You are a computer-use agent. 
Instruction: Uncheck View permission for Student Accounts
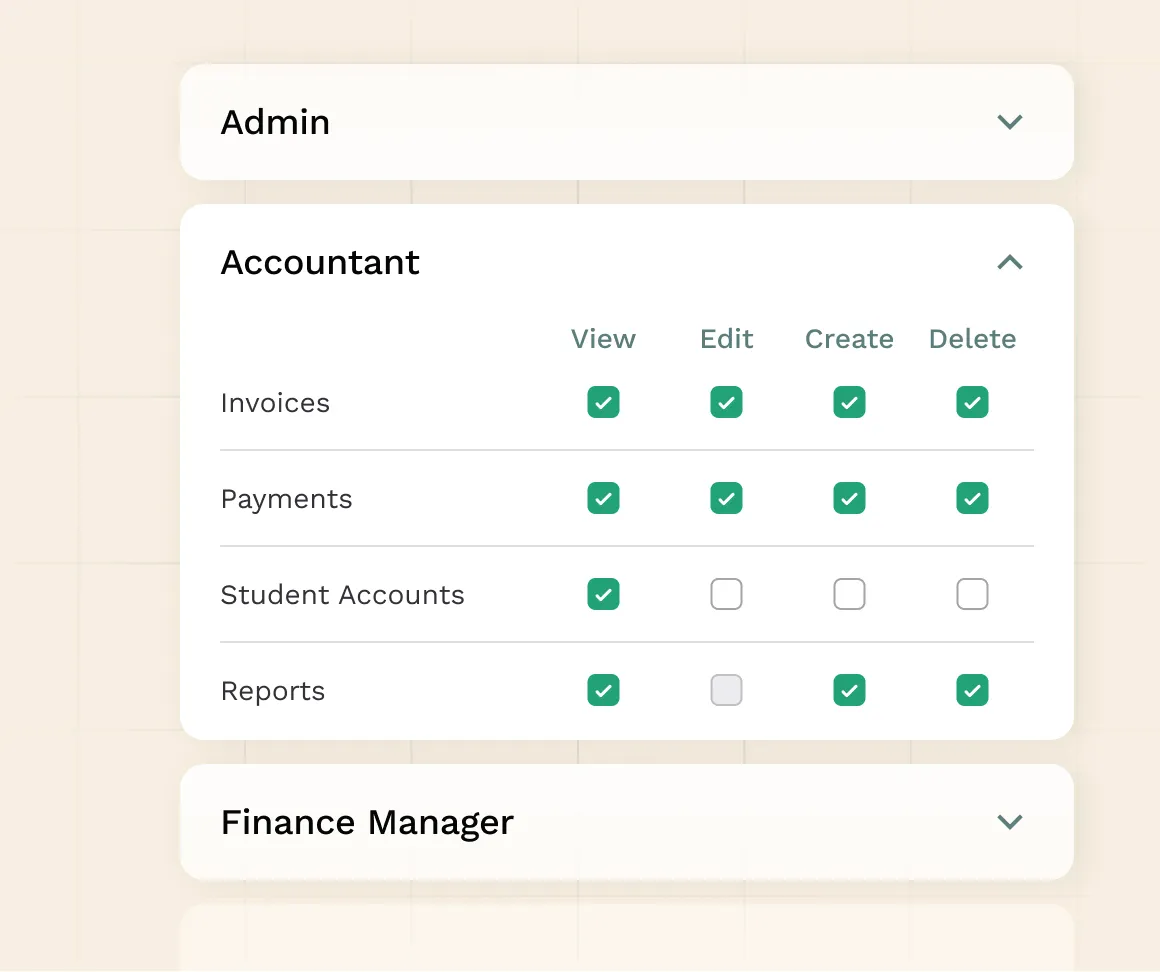[603, 595]
